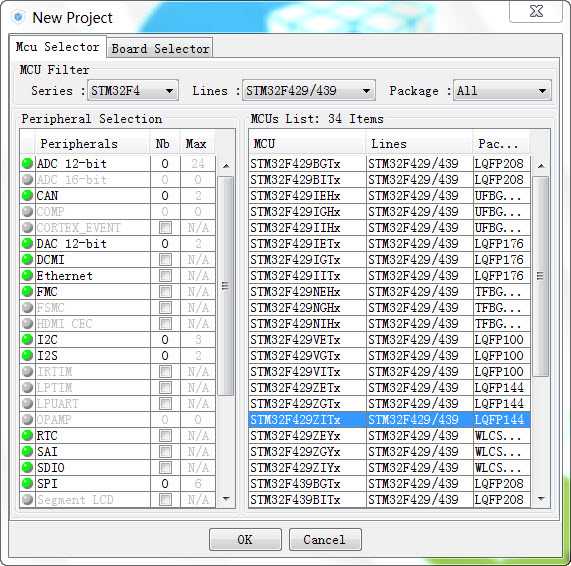Click the peripheral list scroll down arrow
The height and width of the screenshot is (566, 571).
[226, 499]
